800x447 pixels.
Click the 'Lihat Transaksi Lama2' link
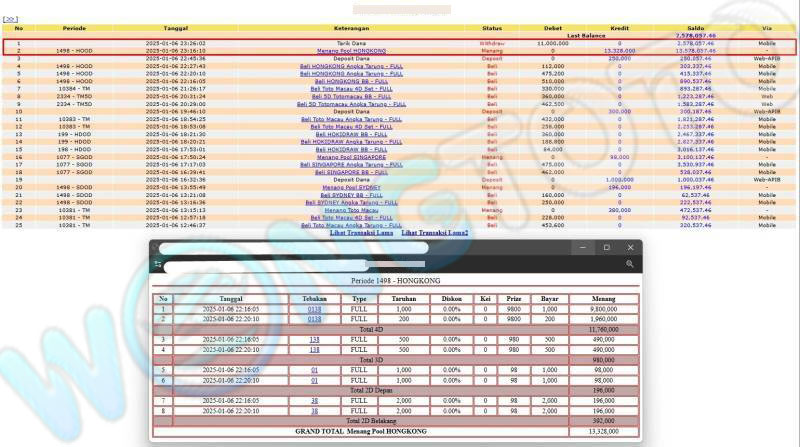tap(435, 233)
